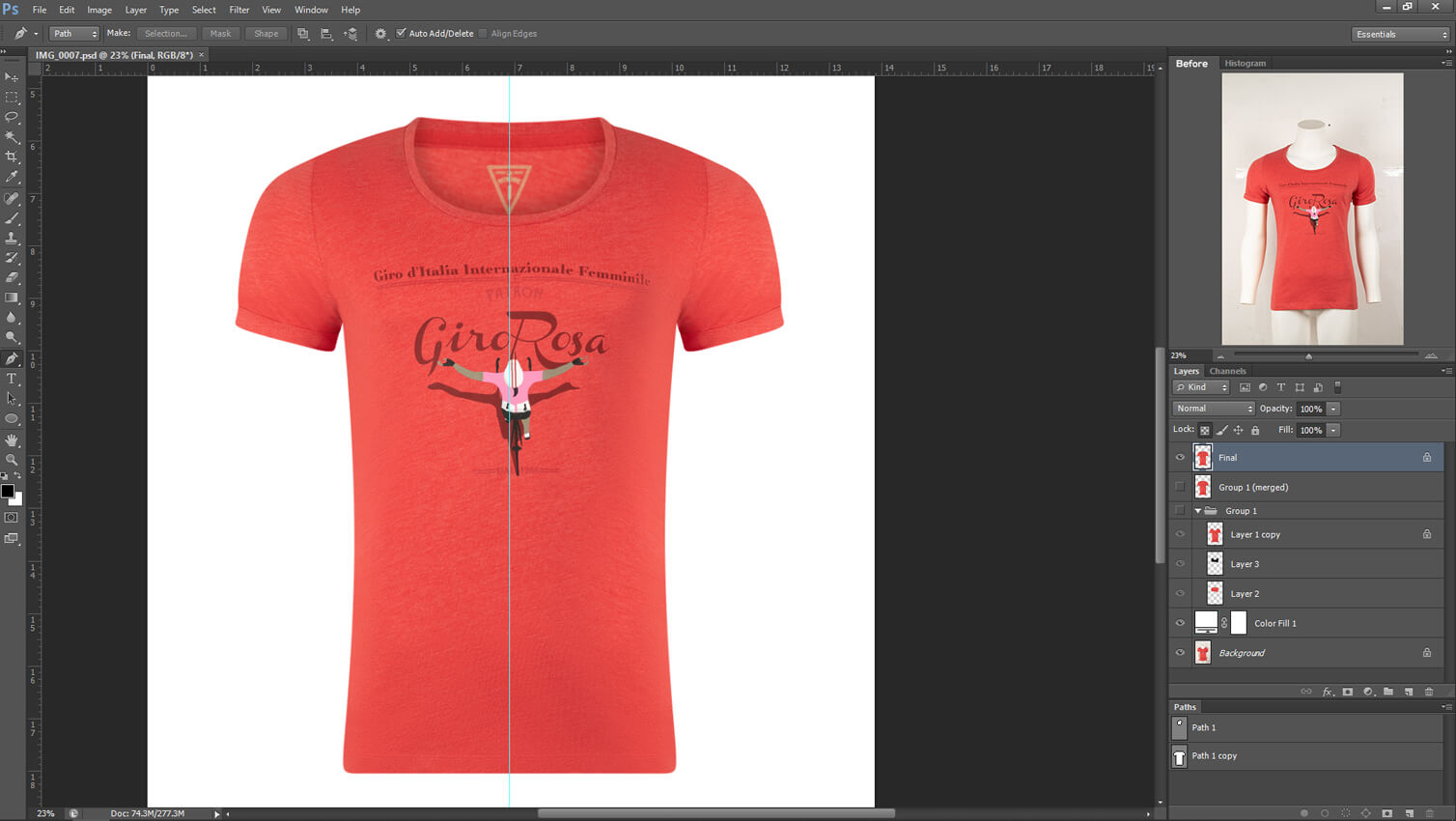Select the Magic Wand tool

12,137
